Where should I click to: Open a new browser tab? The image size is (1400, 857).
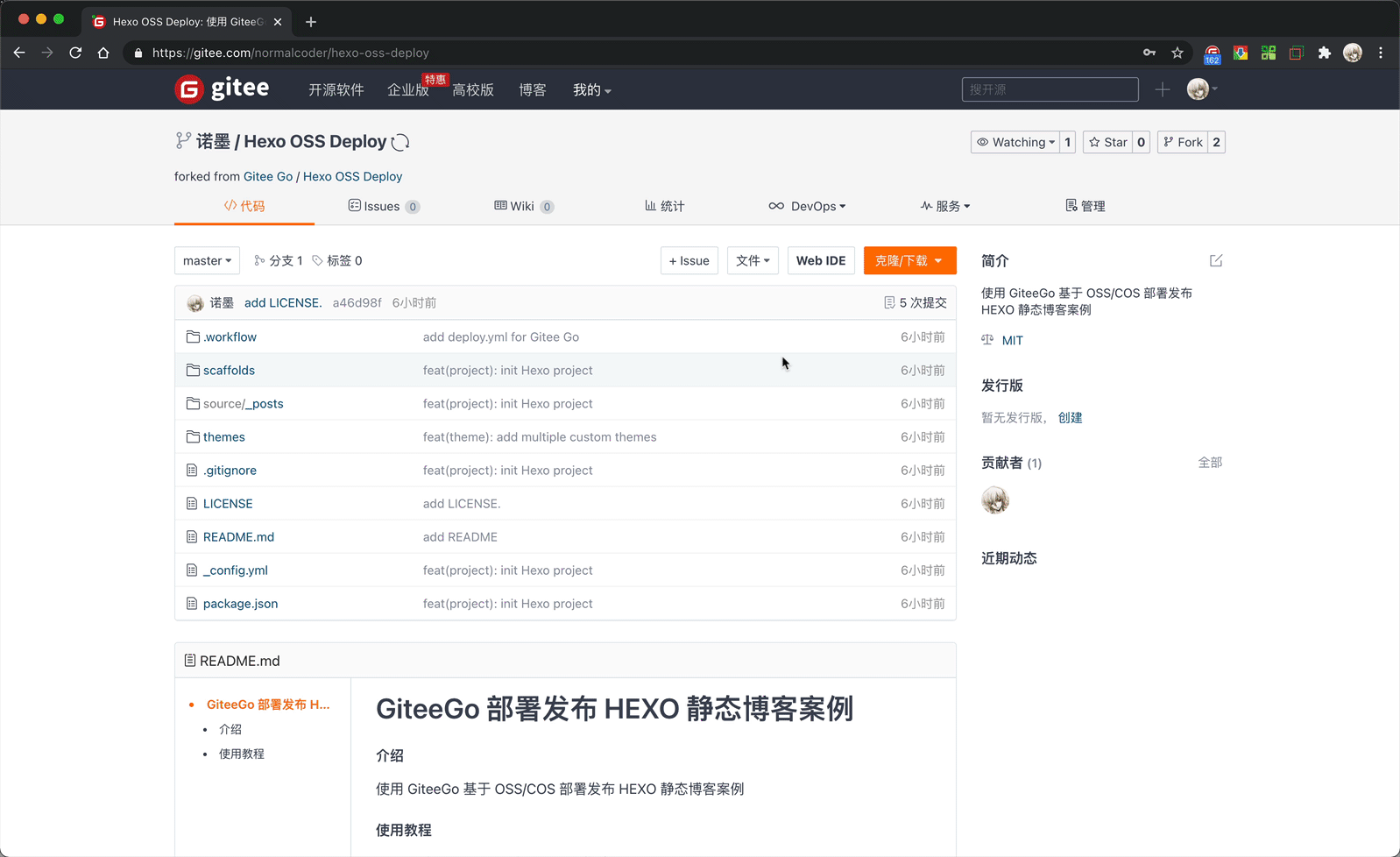click(311, 22)
